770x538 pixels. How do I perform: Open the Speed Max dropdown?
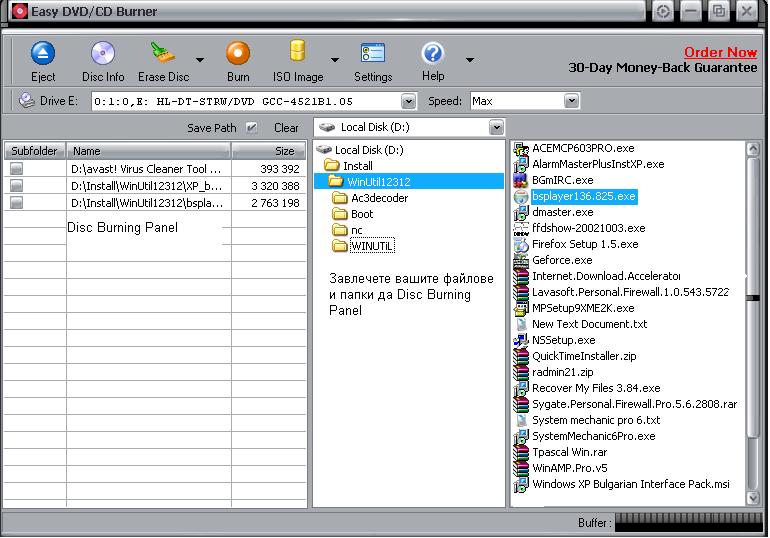coord(571,101)
